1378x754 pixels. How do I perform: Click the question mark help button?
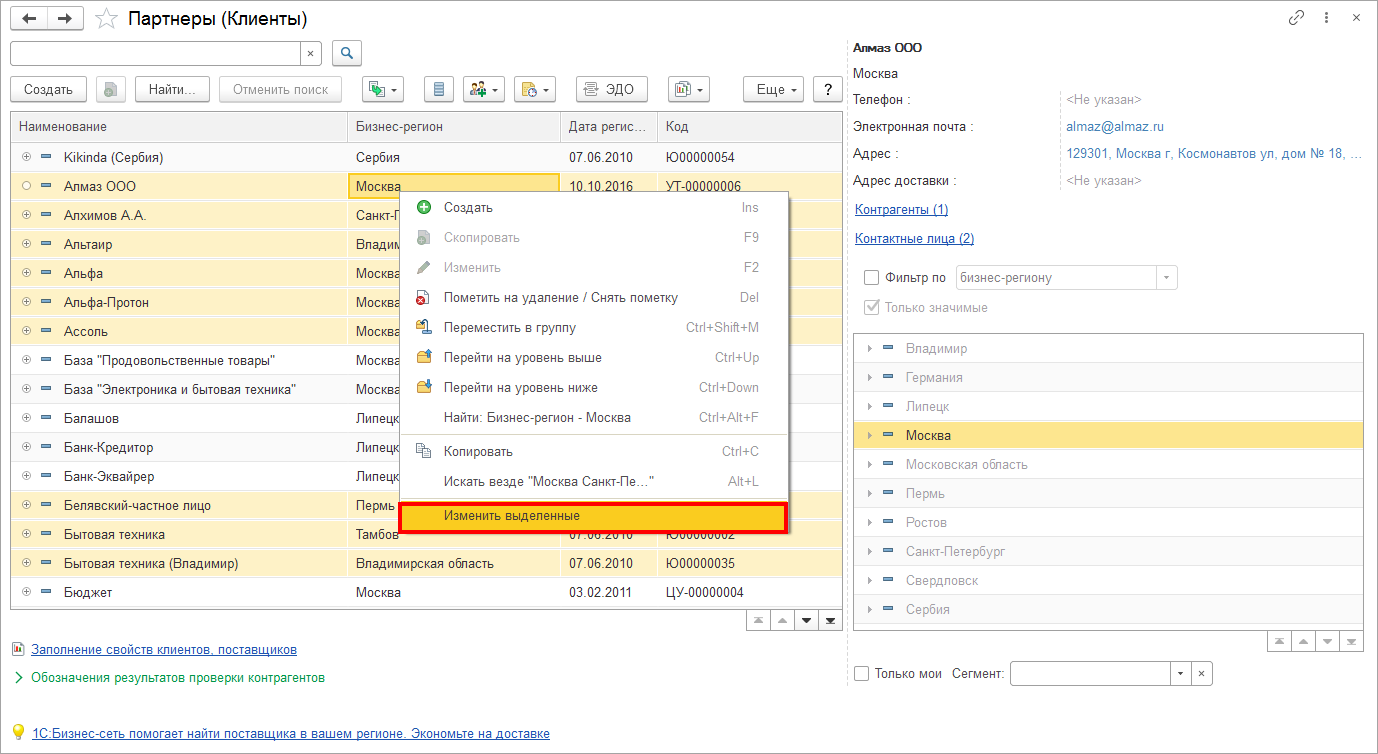pos(827,90)
